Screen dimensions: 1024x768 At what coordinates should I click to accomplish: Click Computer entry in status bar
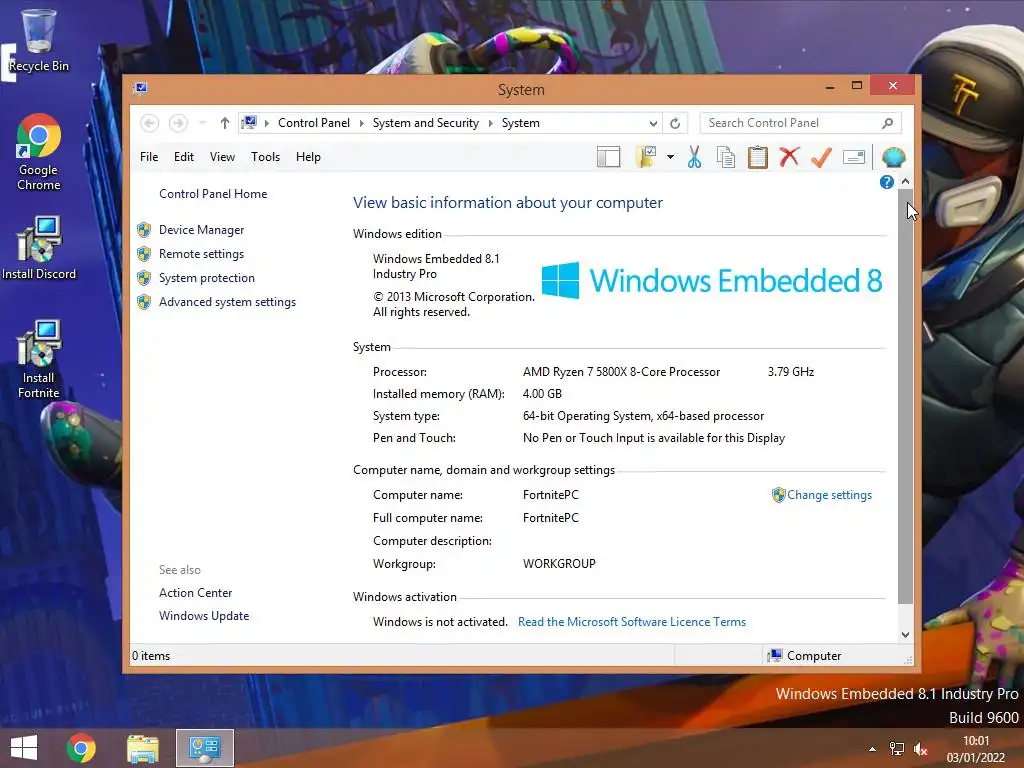(805, 656)
